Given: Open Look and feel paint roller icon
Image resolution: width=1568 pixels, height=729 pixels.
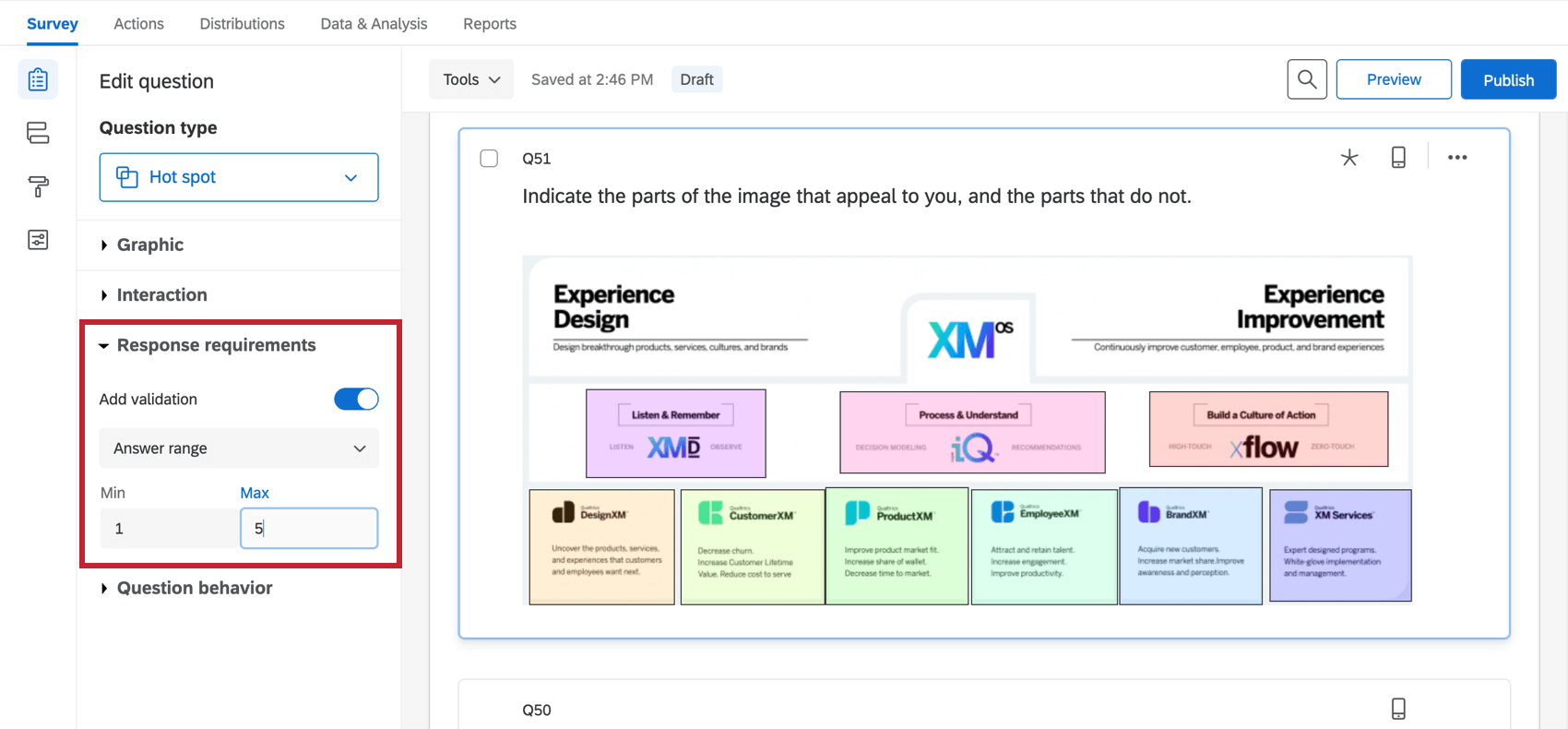Looking at the screenshot, I should (x=38, y=186).
